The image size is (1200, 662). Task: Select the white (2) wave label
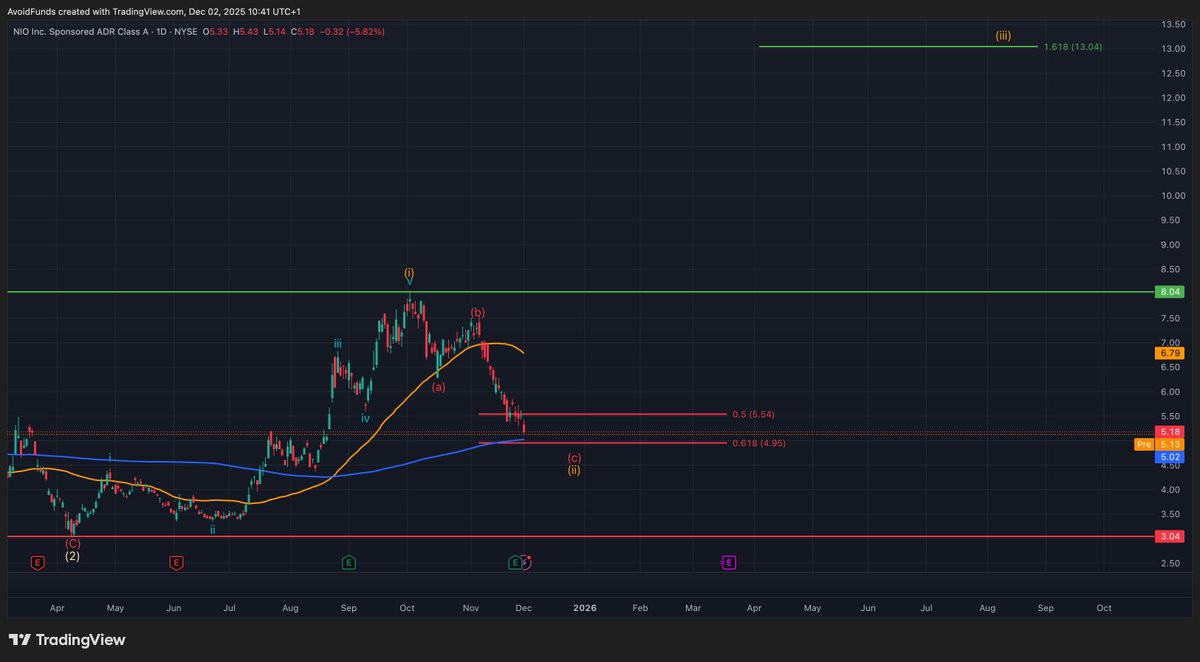click(72, 556)
